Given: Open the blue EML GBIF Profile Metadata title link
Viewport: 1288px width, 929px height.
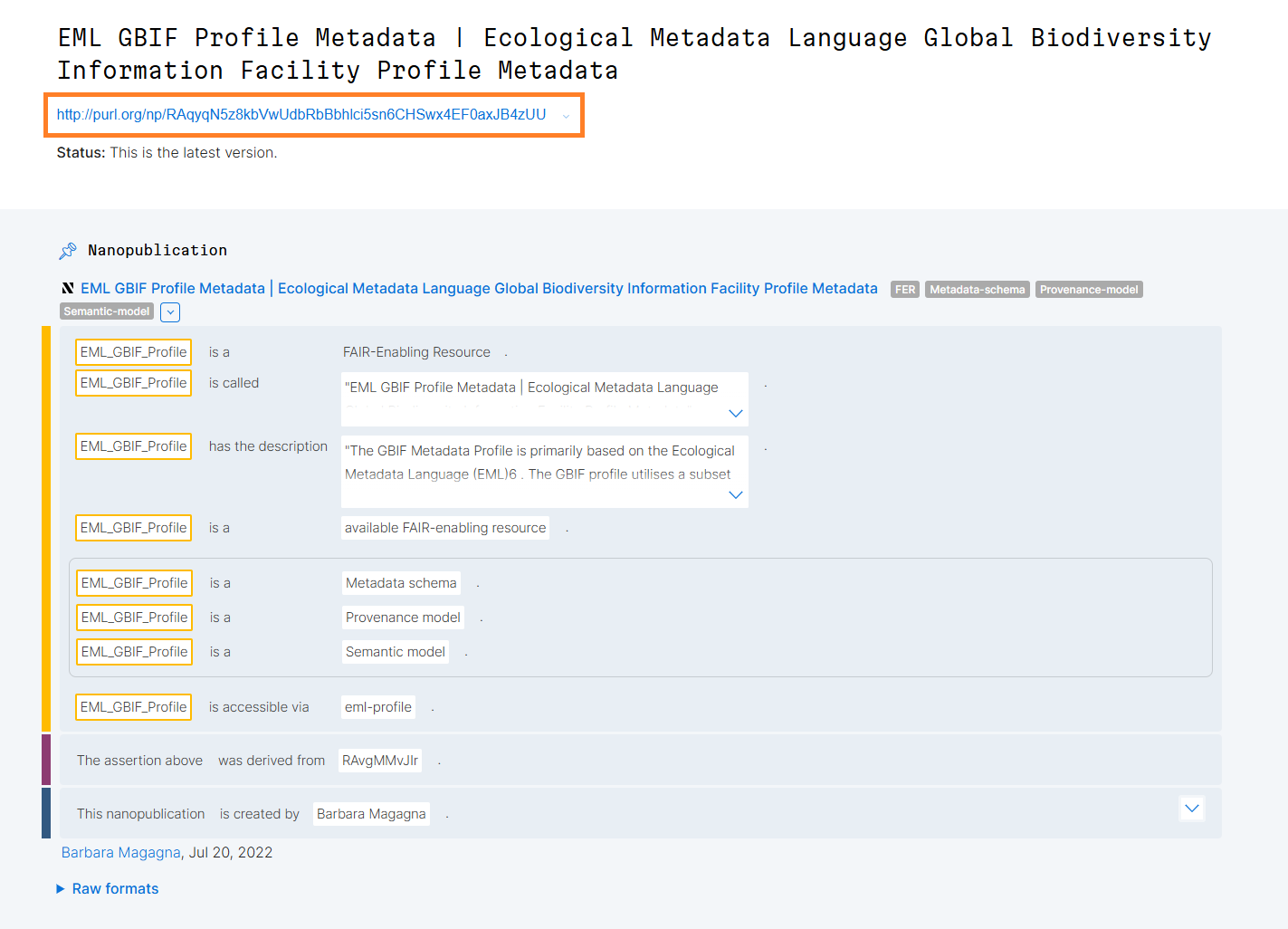Looking at the screenshot, I should (x=479, y=289).
